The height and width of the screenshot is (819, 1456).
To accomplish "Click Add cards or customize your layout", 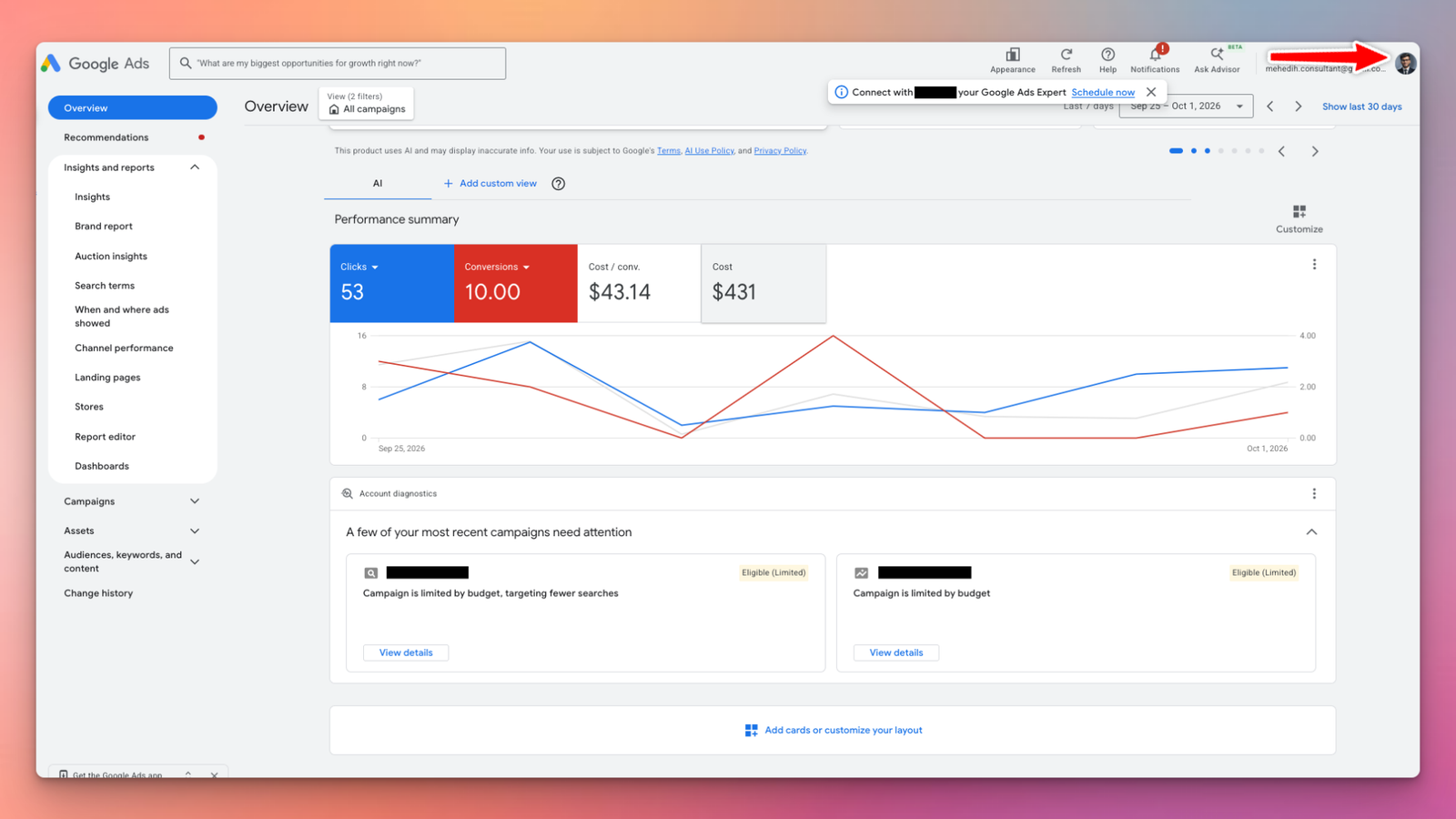I will [x=834, y=731].
